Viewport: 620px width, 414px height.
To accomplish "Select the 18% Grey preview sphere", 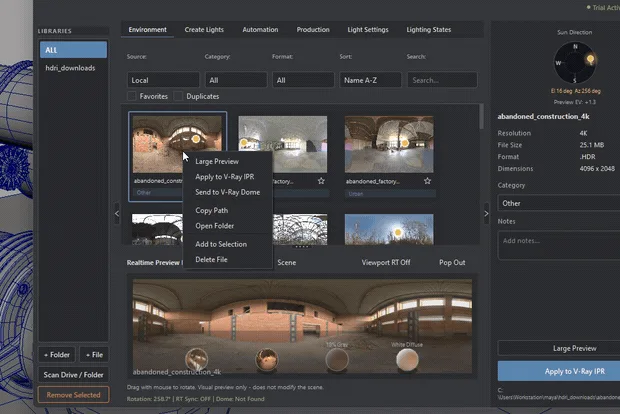I will (x=337, y=360).
